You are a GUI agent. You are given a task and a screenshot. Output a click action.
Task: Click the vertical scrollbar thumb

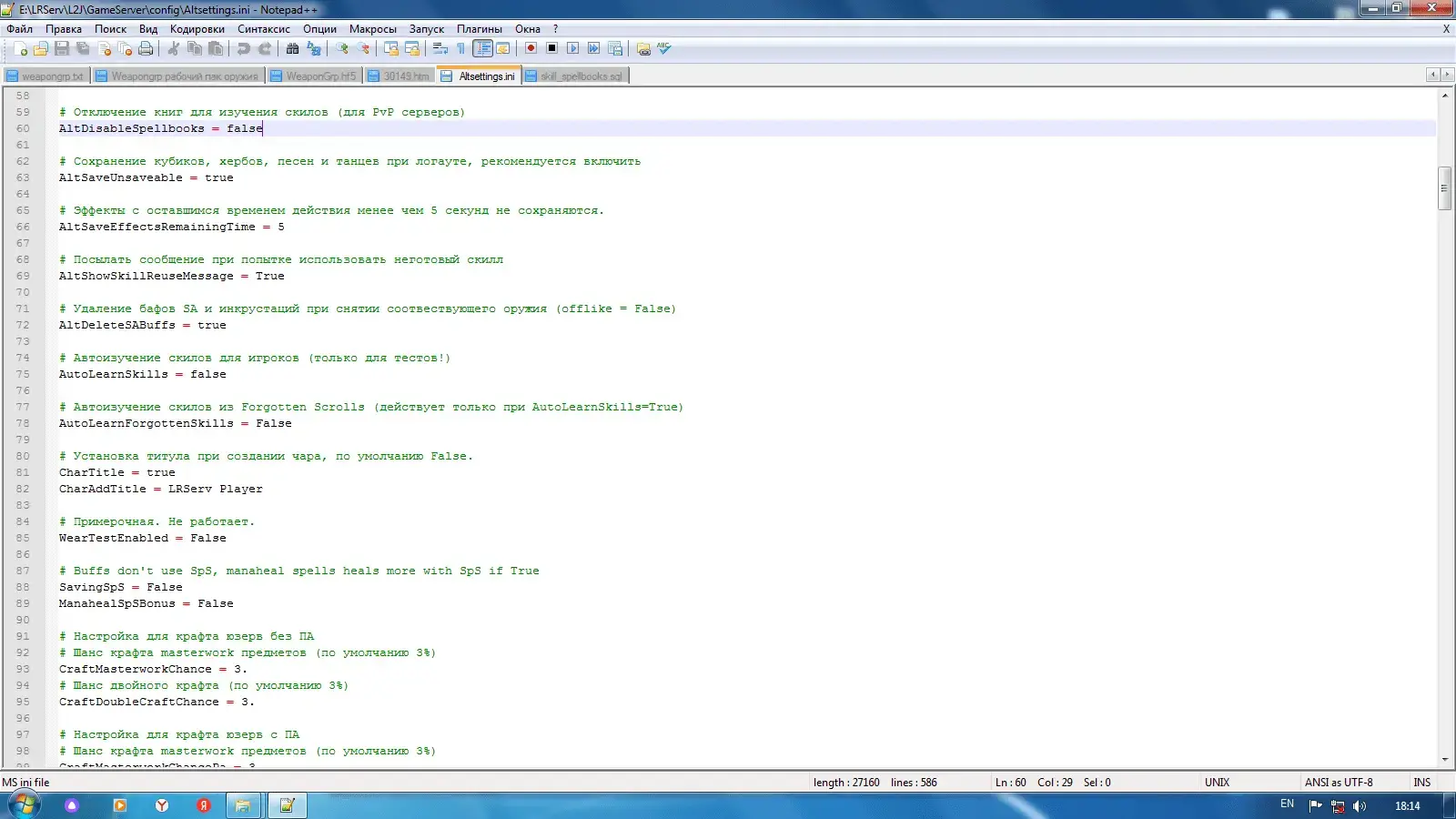(x=1445, y=188)
